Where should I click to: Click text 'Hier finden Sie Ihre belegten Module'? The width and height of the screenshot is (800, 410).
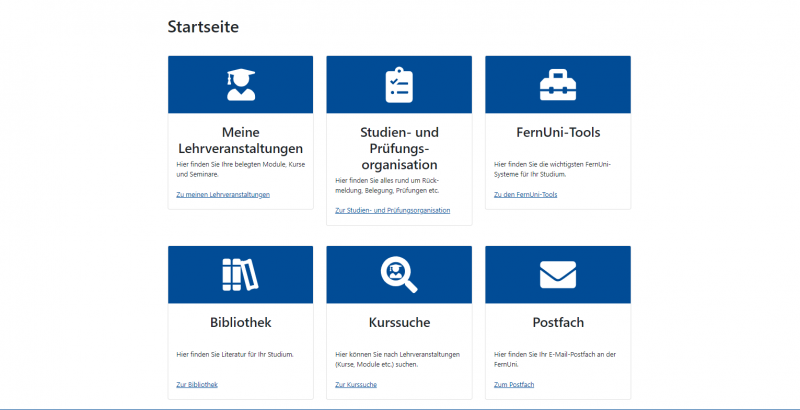pyautogui.click(x=240, y=169)
